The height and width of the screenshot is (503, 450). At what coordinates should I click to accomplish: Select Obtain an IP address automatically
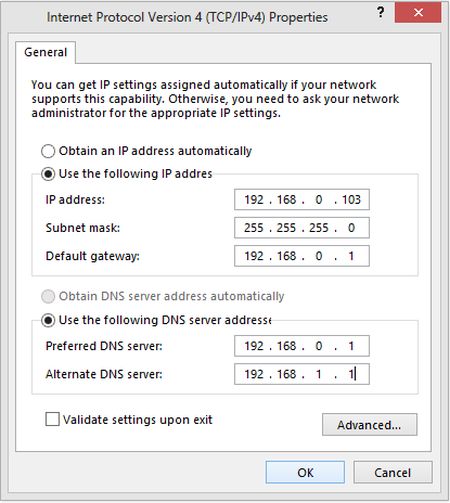coord(48,151)
